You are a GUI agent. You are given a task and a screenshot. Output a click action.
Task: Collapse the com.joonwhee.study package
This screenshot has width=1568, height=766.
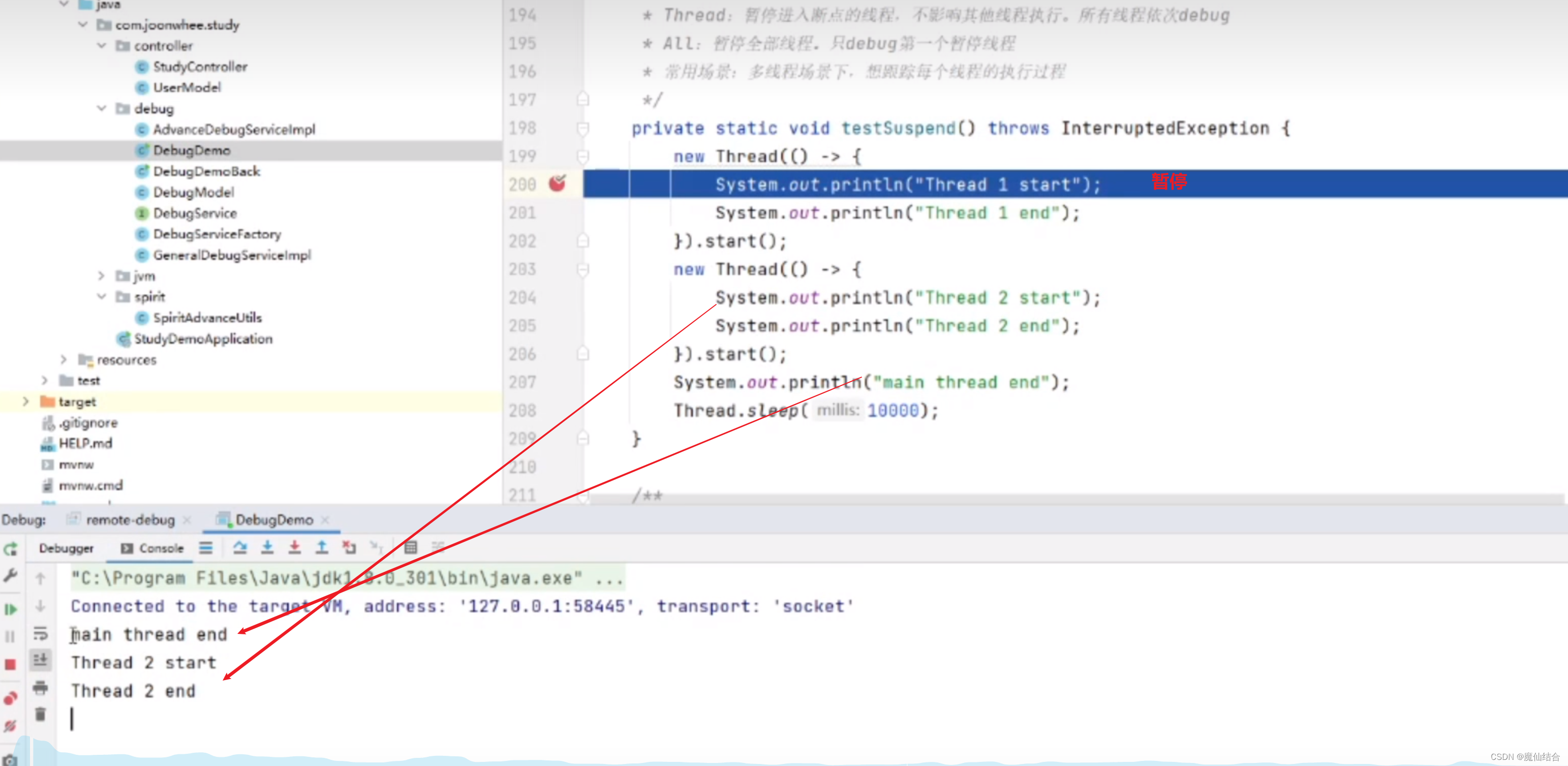coord(83,25)
